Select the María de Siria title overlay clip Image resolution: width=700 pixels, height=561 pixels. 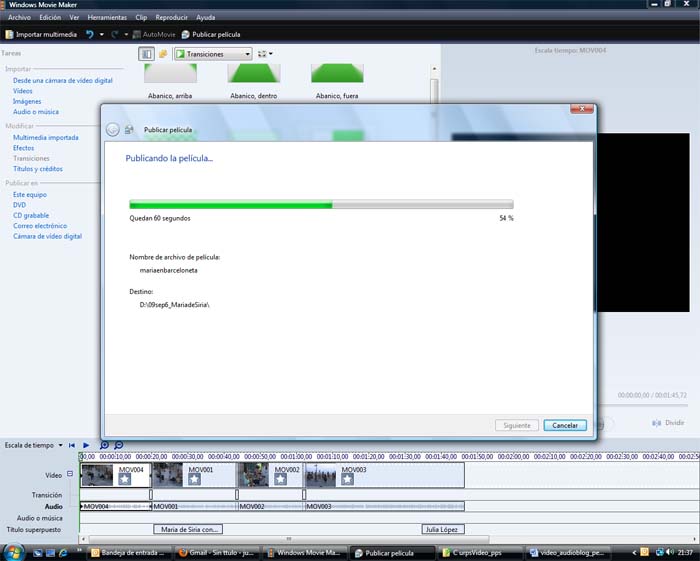[188, 529]
